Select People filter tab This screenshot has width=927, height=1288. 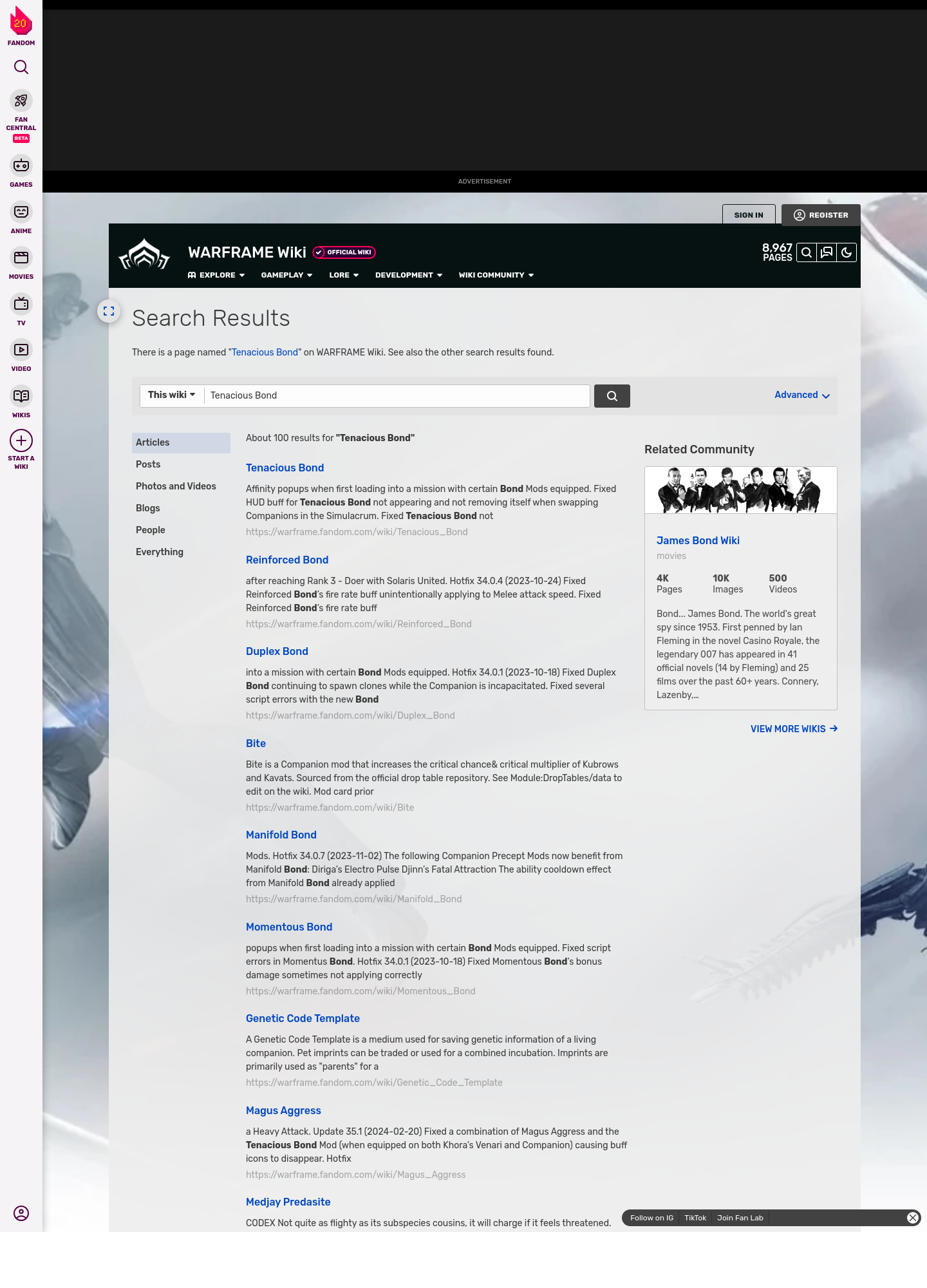(181, 530)
